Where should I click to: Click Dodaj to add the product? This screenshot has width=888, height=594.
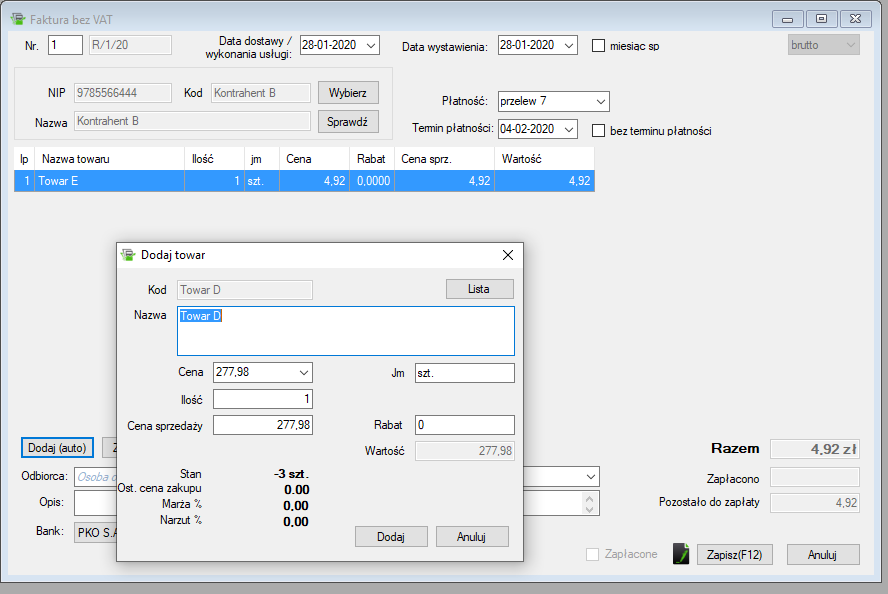point(390,537)
